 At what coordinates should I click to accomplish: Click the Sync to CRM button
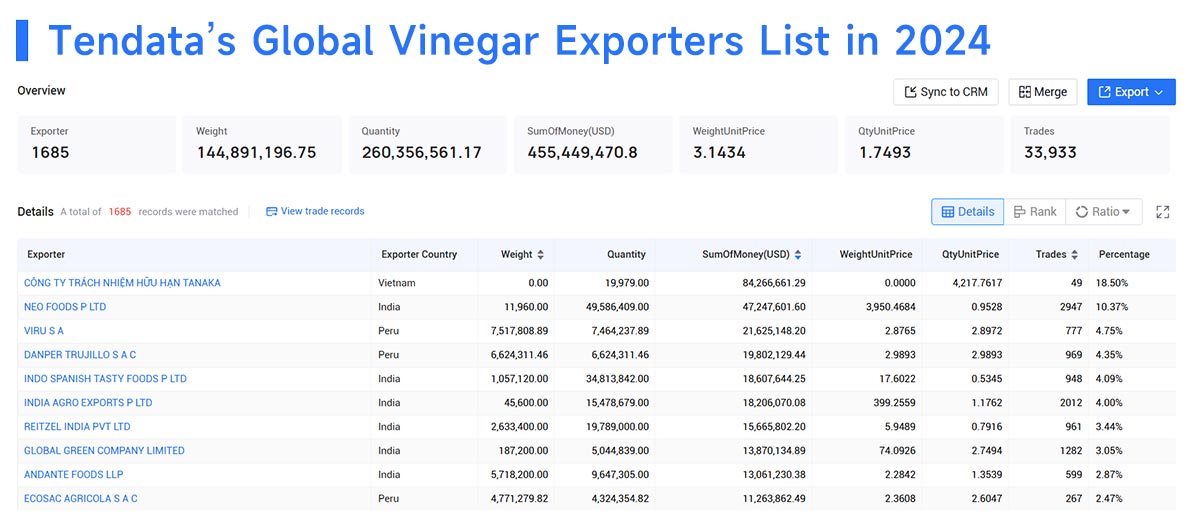tap(946, 92)
